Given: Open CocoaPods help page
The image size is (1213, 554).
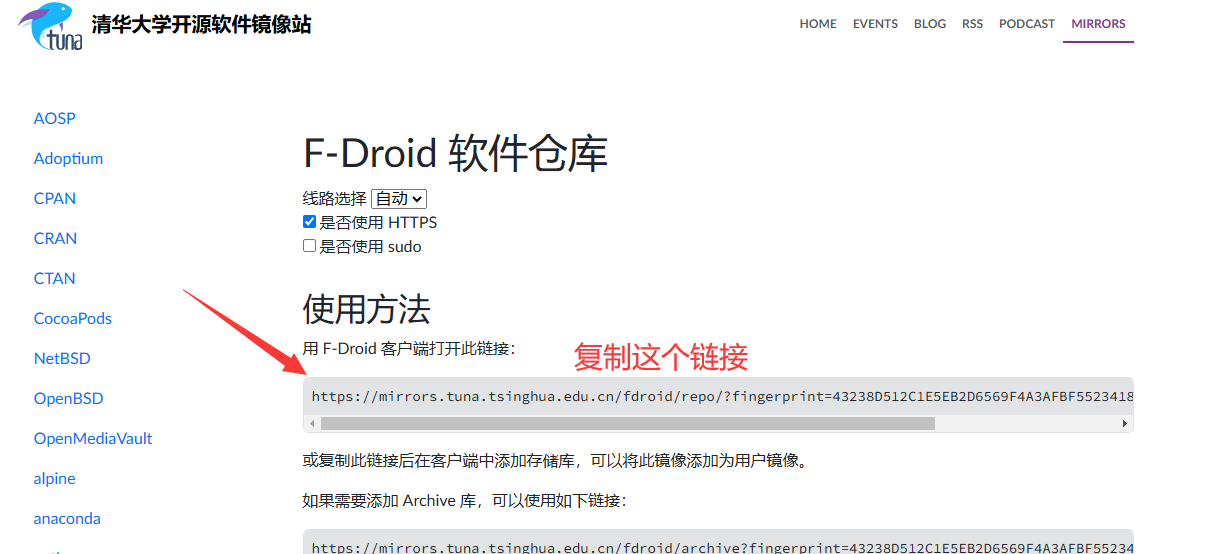Looking at the screenshot, I should tap(73, 318).
